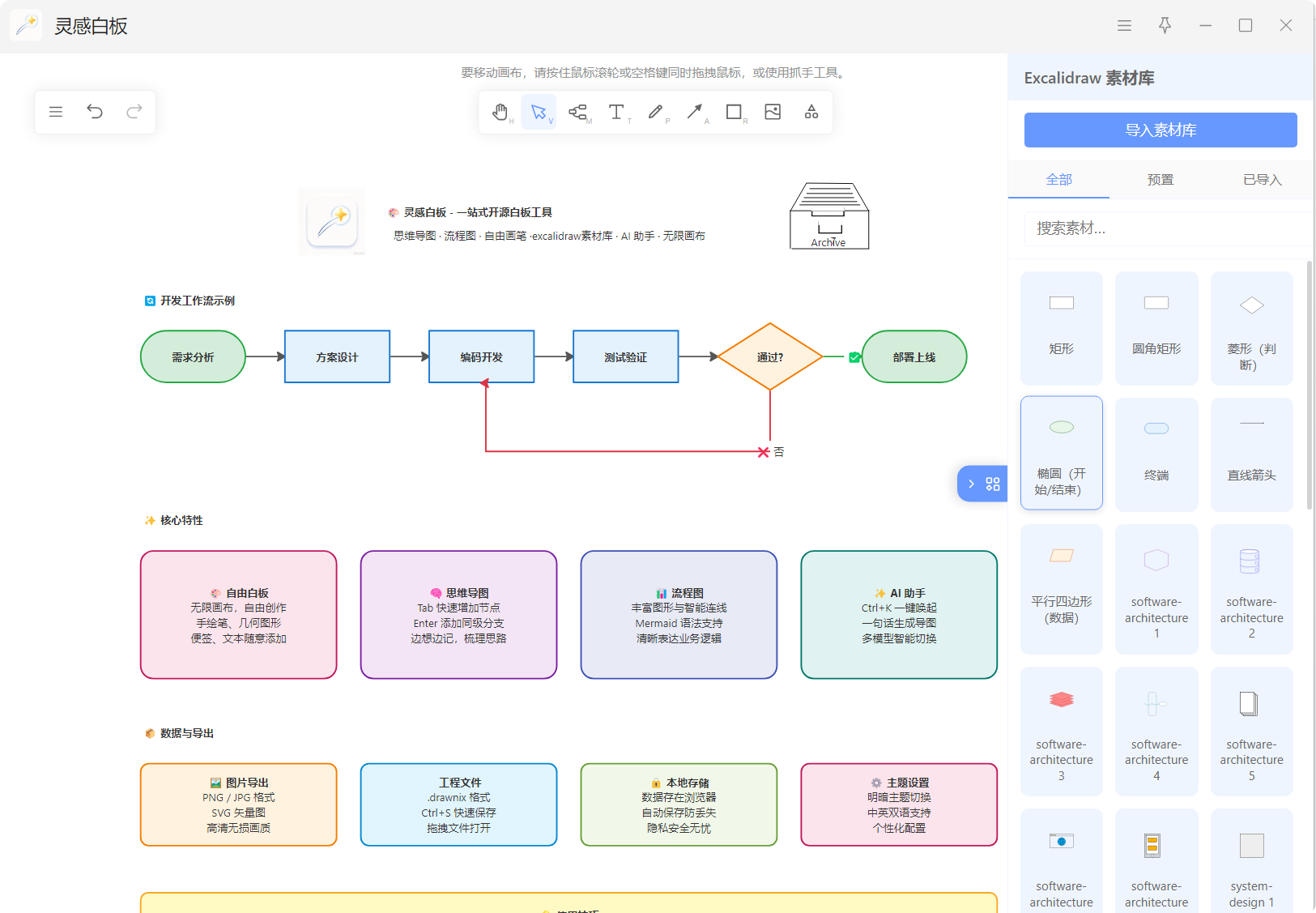The height and width of the screenshot is (913, 1316).
Task: Select the Hand pan tool
Action: pos(500,112)
